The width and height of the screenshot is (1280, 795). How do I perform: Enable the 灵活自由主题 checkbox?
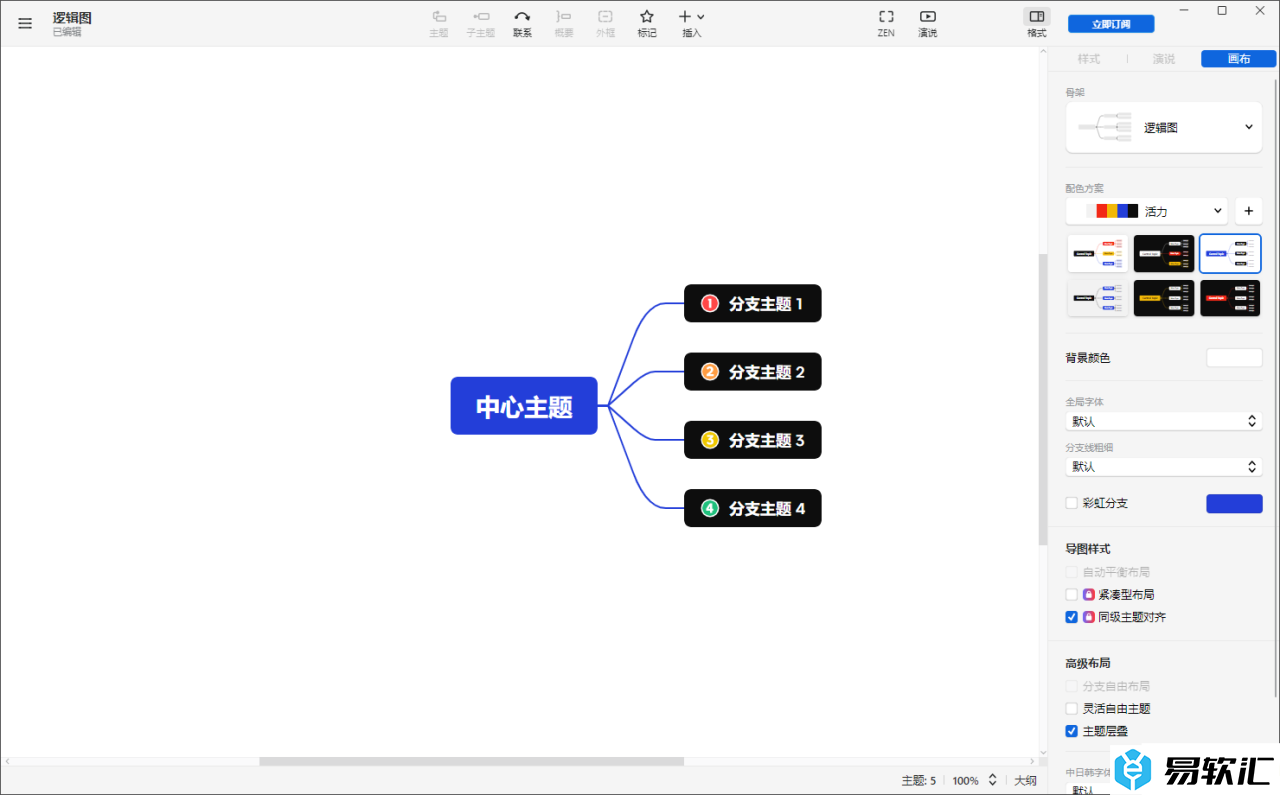1072,708
